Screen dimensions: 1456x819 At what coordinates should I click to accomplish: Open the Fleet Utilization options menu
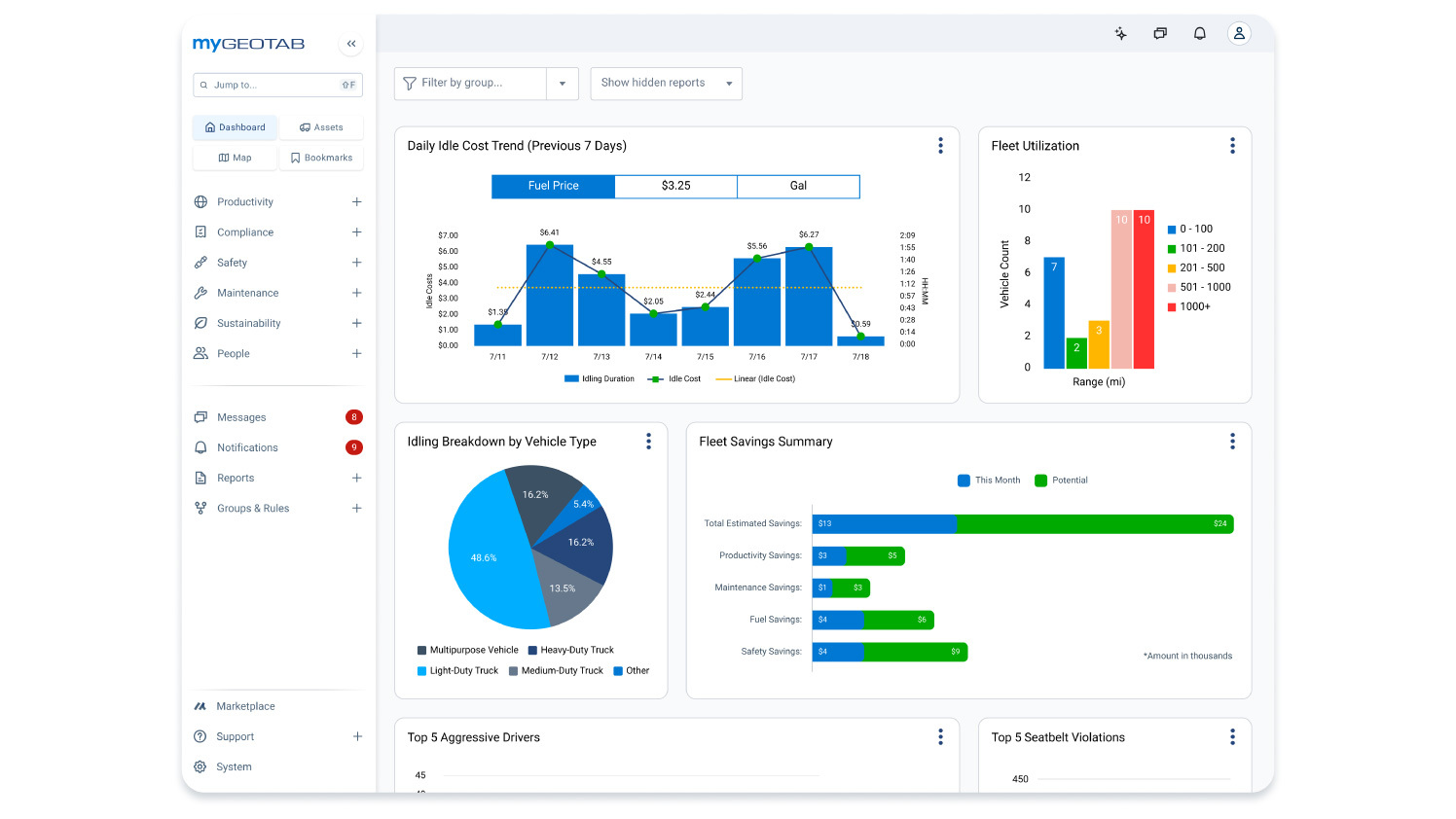click(1232, 145)
